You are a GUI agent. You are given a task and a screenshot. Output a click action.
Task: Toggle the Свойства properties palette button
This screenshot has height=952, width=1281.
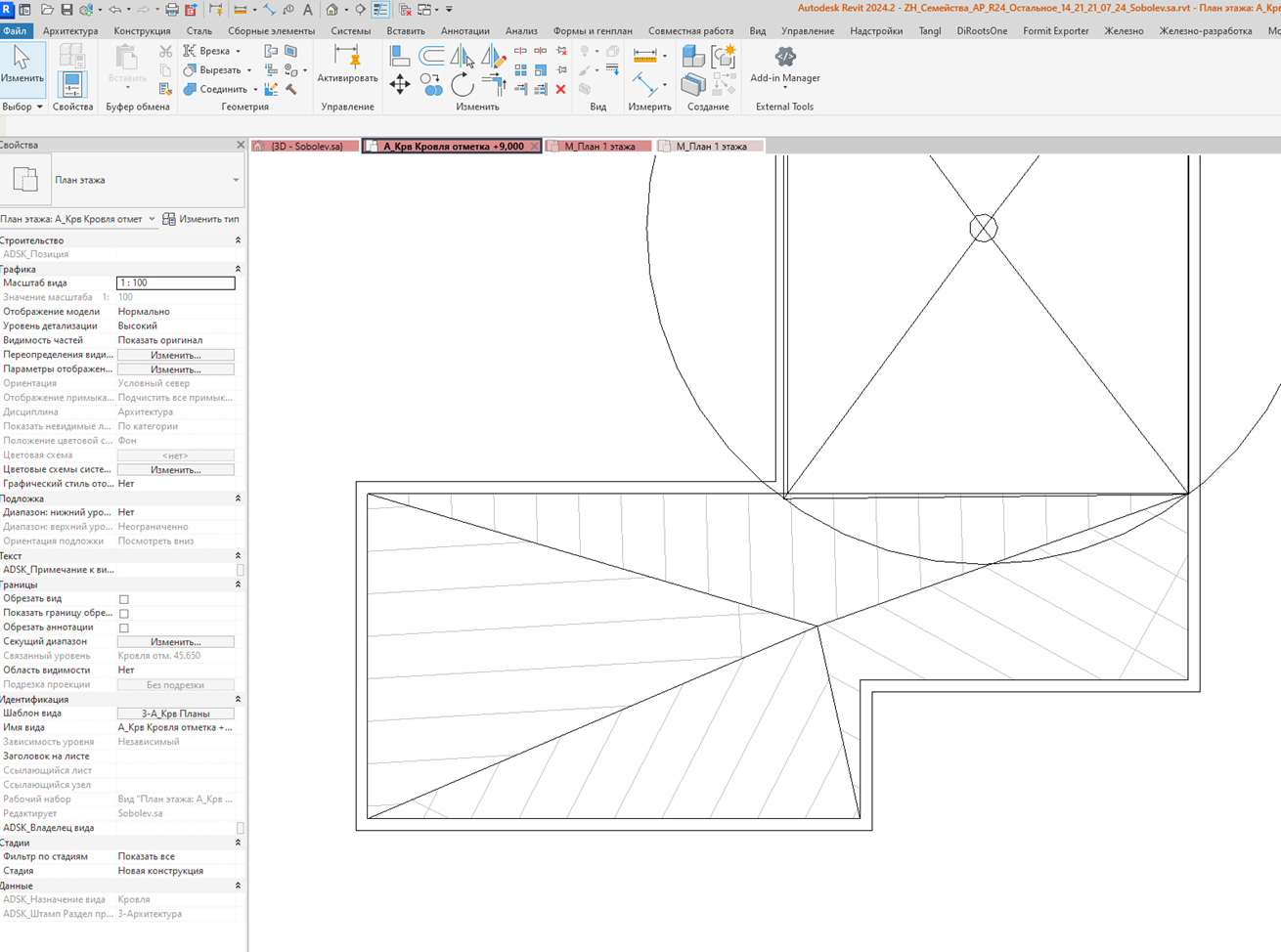point(72,84)
